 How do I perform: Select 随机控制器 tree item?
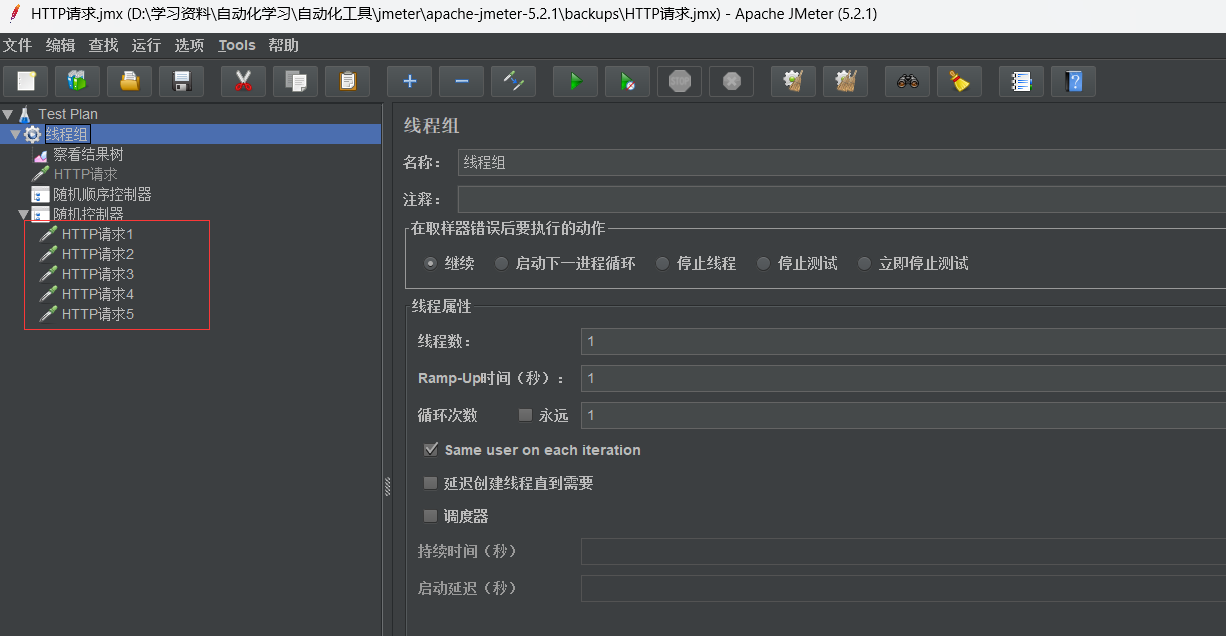click(x=88, y=214)
